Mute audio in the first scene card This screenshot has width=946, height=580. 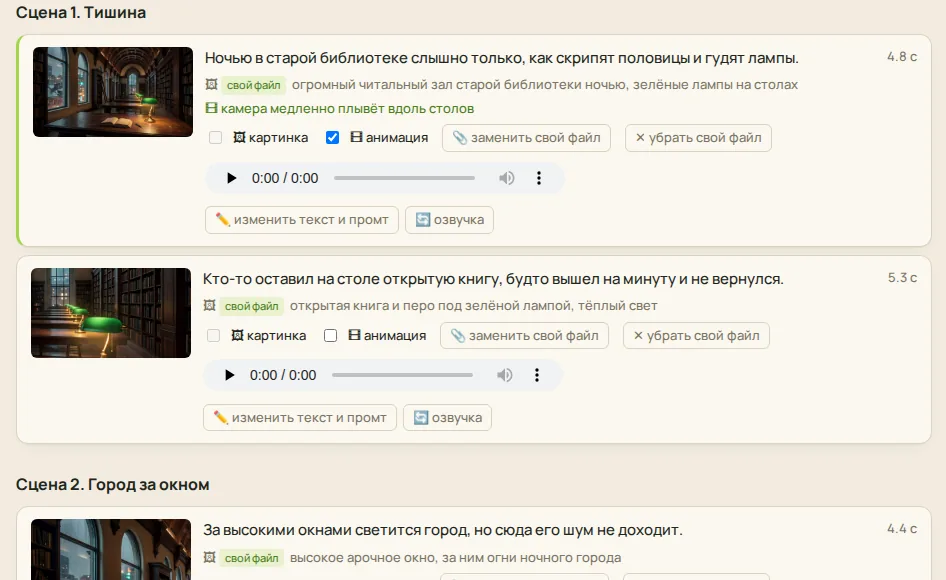pos(507,178)
